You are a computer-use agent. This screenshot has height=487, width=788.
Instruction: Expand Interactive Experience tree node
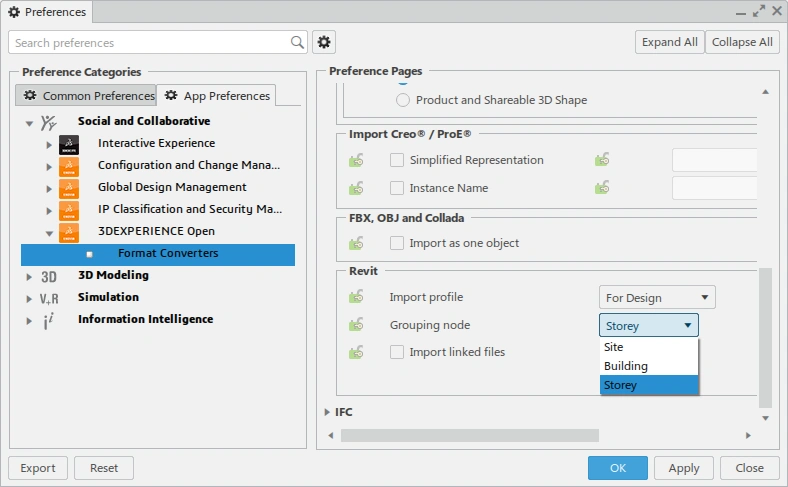(x=49, y=145)
